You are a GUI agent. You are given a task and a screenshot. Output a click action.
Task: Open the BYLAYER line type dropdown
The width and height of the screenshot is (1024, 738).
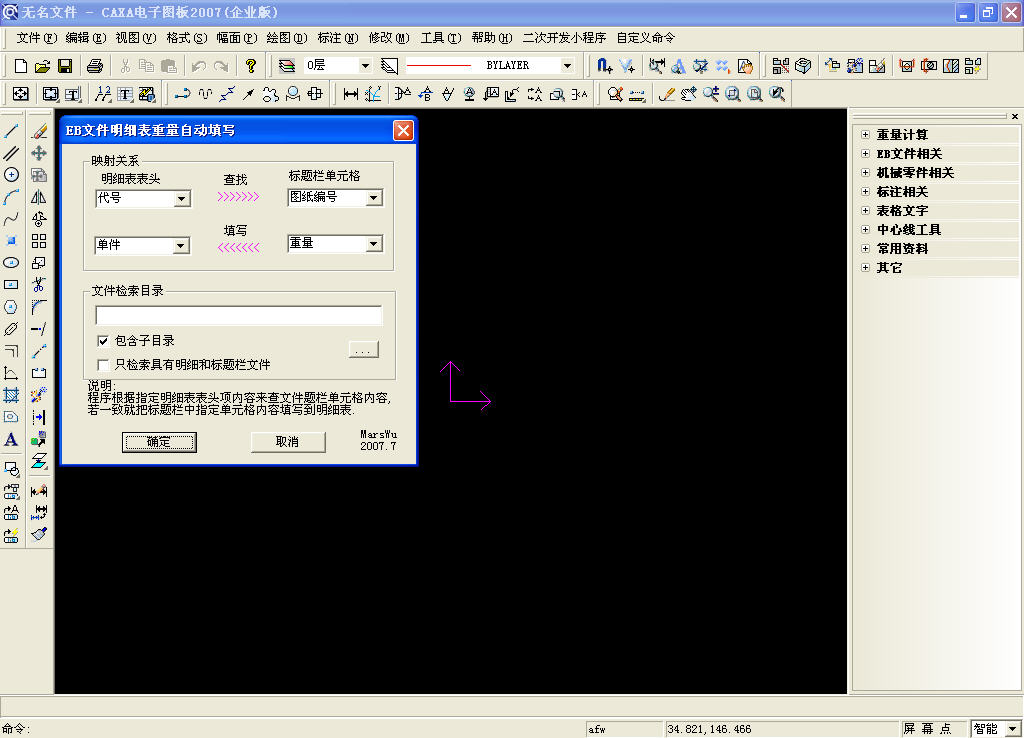click(567, 65)
